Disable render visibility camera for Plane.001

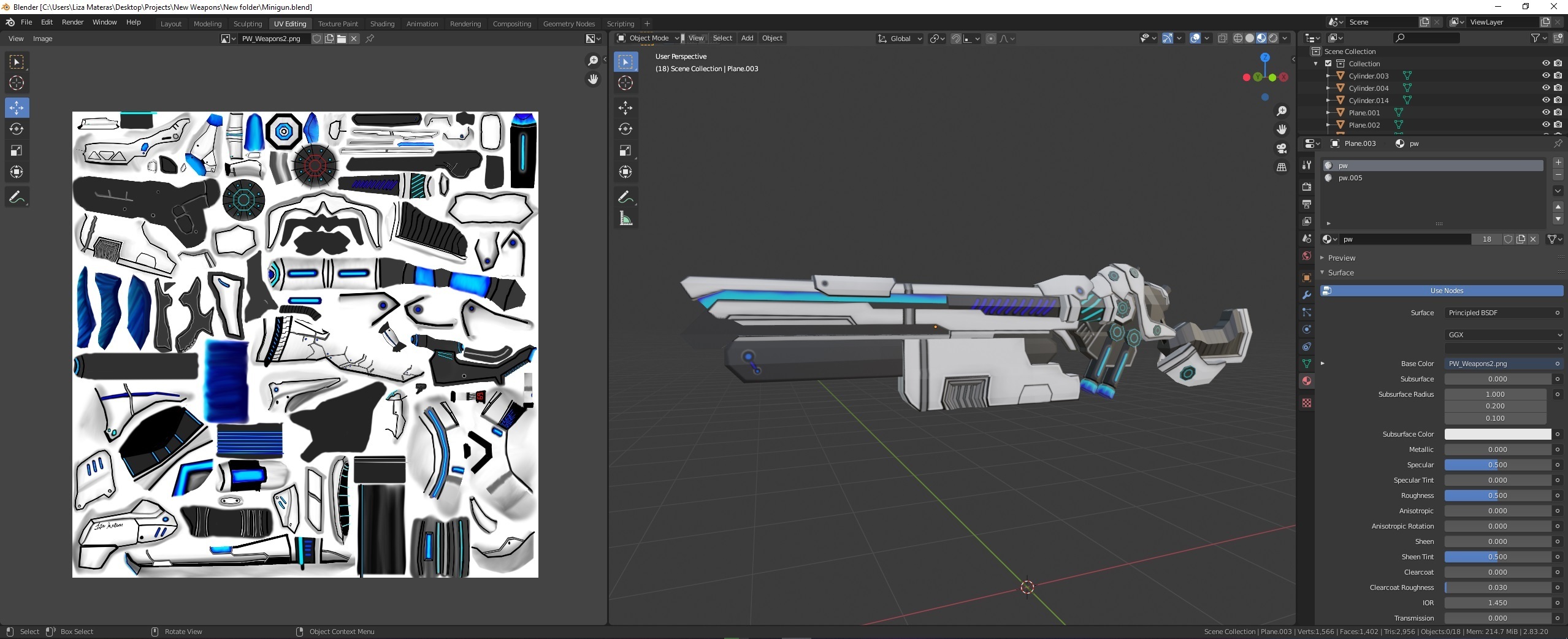point(1557,112)
